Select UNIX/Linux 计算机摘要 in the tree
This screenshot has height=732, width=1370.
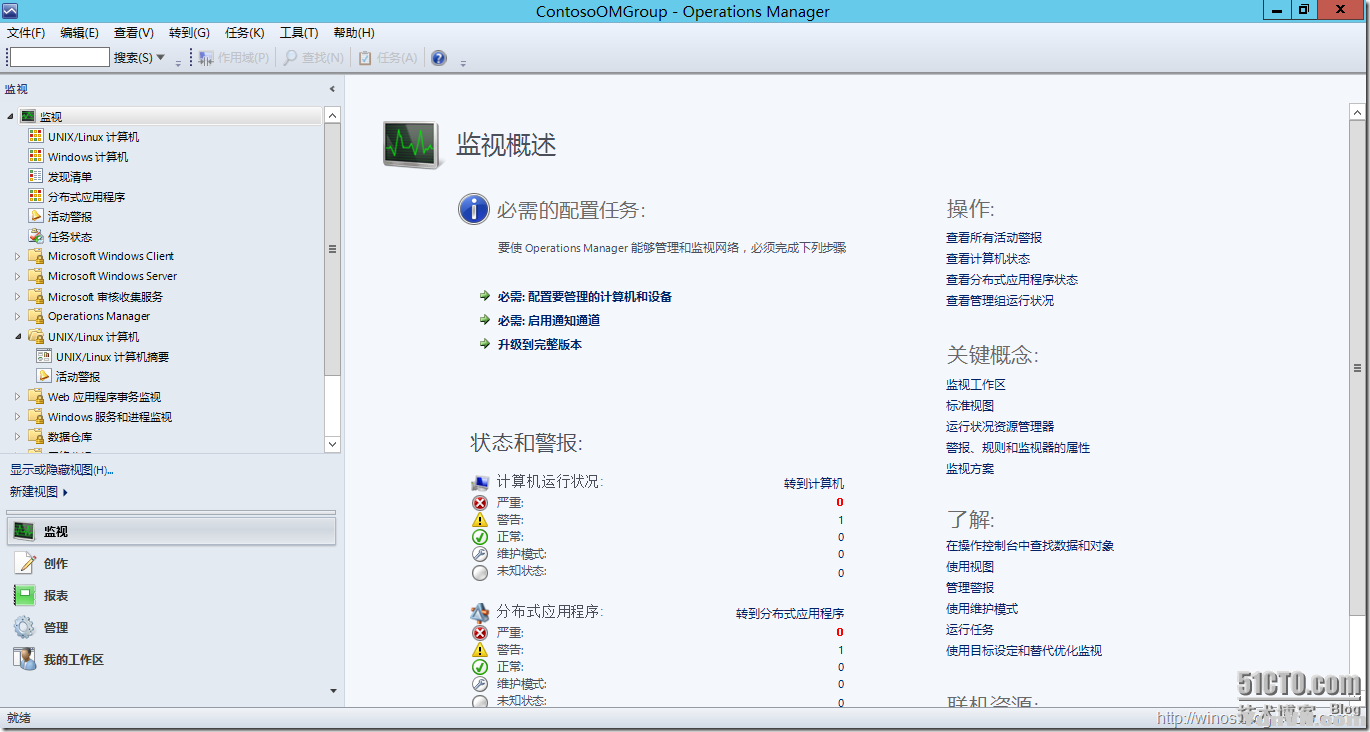click(113, 357)
